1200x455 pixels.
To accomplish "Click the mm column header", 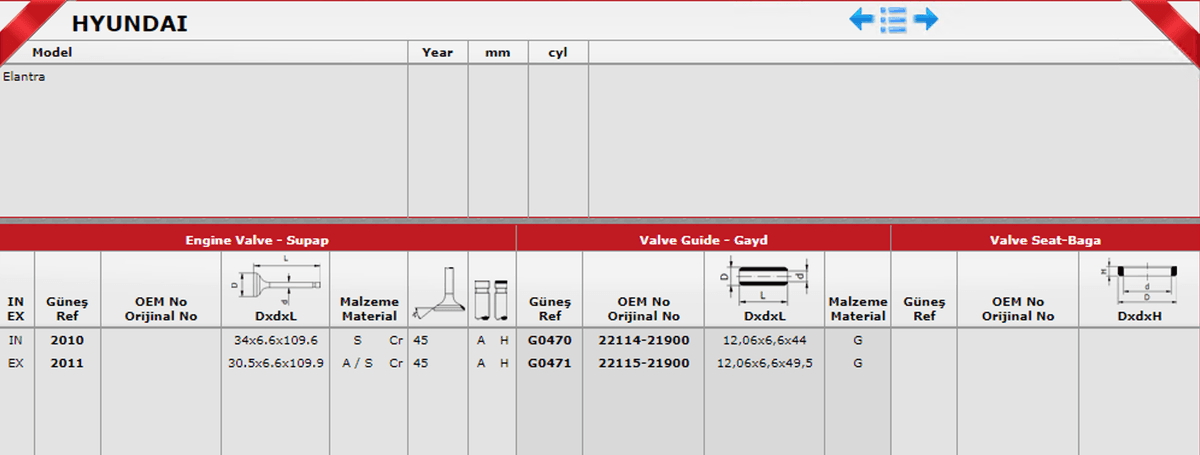I will click(x=497, y=52).
